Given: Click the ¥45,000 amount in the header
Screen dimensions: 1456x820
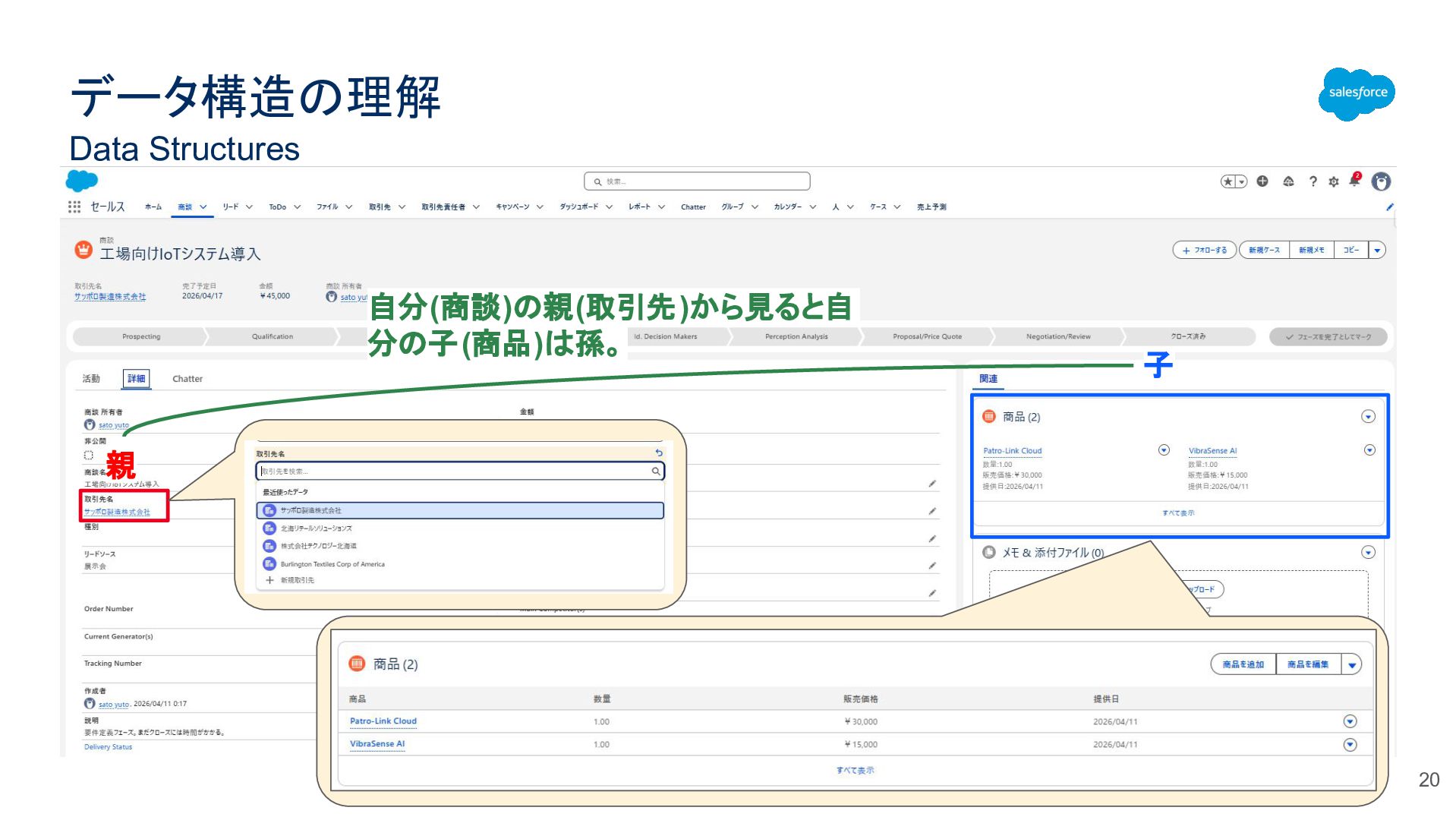Looking at the screenshot, I should (x=275, y=296).
